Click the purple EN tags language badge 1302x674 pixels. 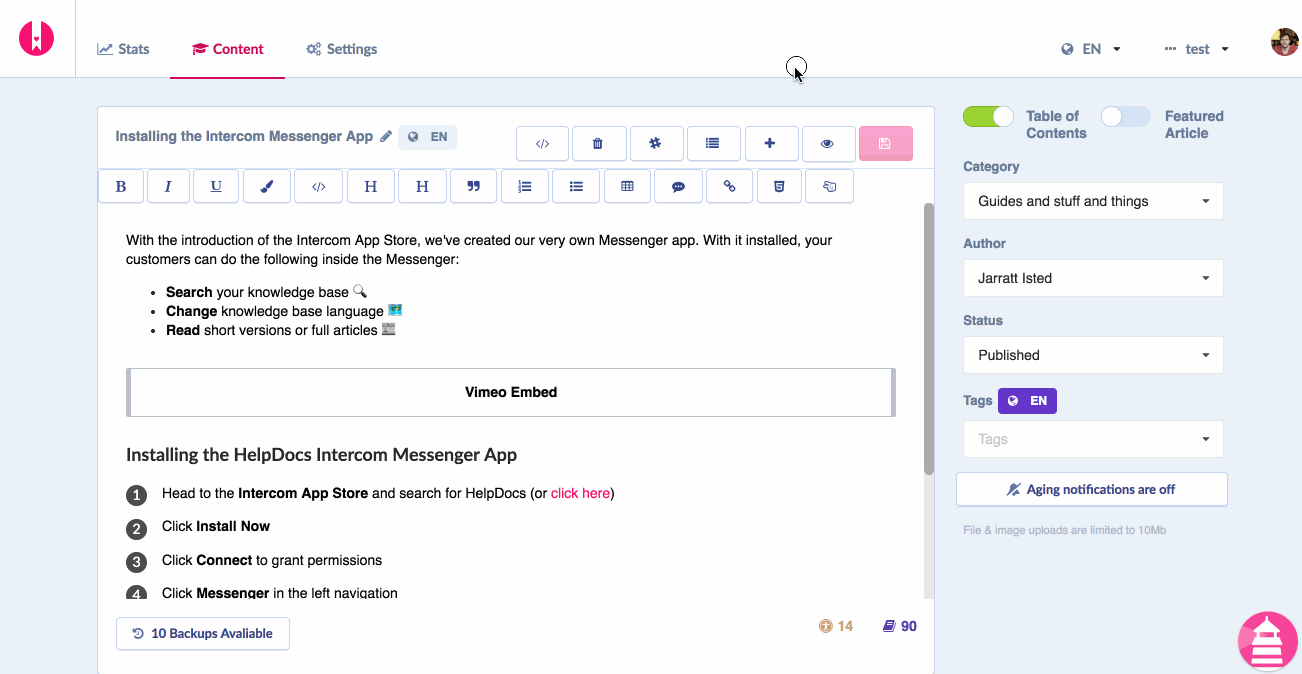tap(1027, 401)
